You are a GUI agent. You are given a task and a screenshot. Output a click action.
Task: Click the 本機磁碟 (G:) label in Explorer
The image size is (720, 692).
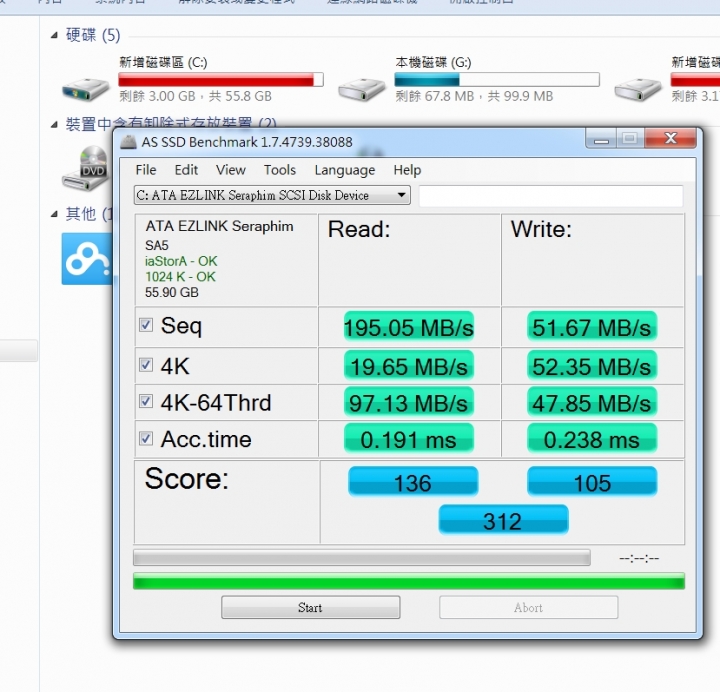pyautogui.click(x=433, y=62)
